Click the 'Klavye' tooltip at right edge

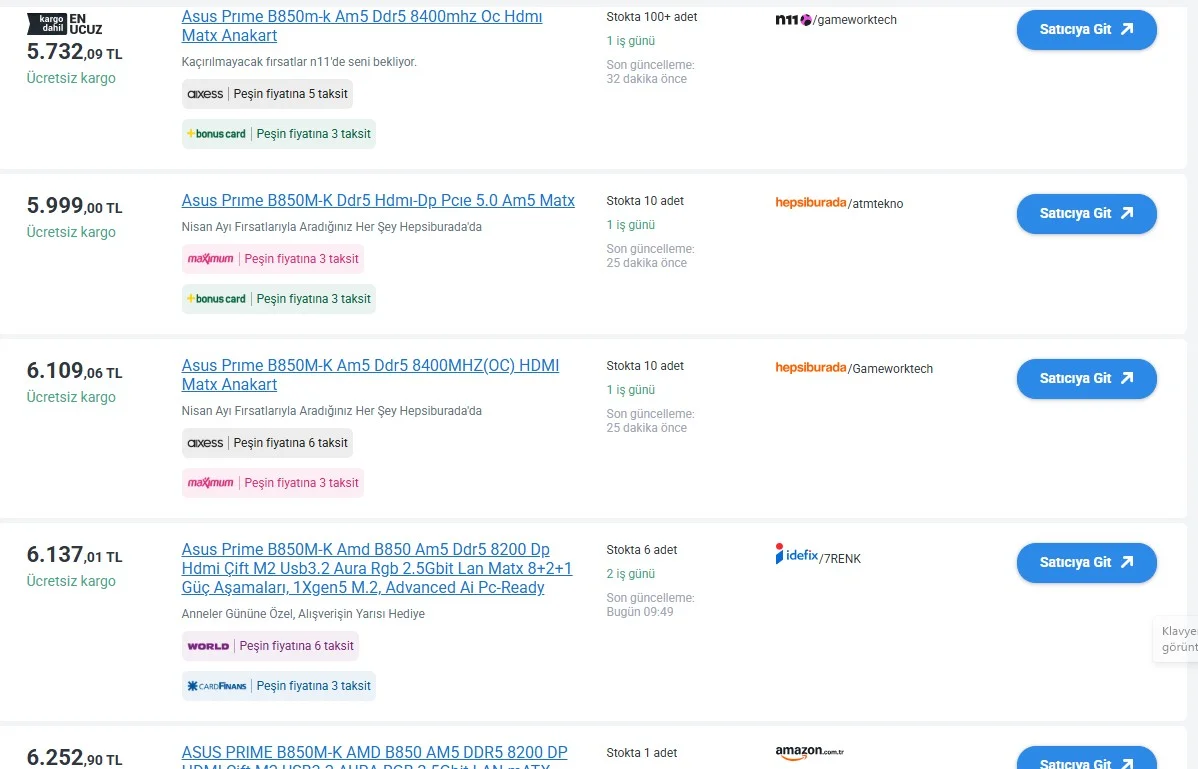(1176, 639)
